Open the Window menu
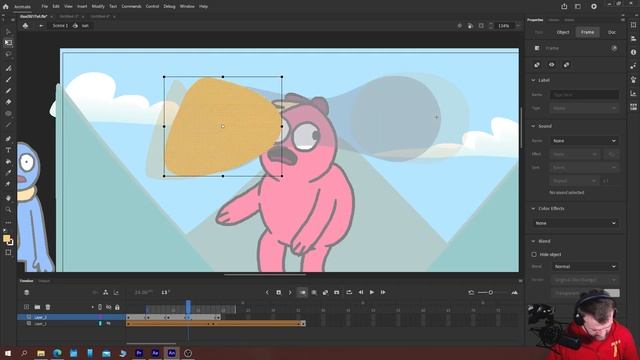This screenshot has height=360, width=640. coord(187,7)
